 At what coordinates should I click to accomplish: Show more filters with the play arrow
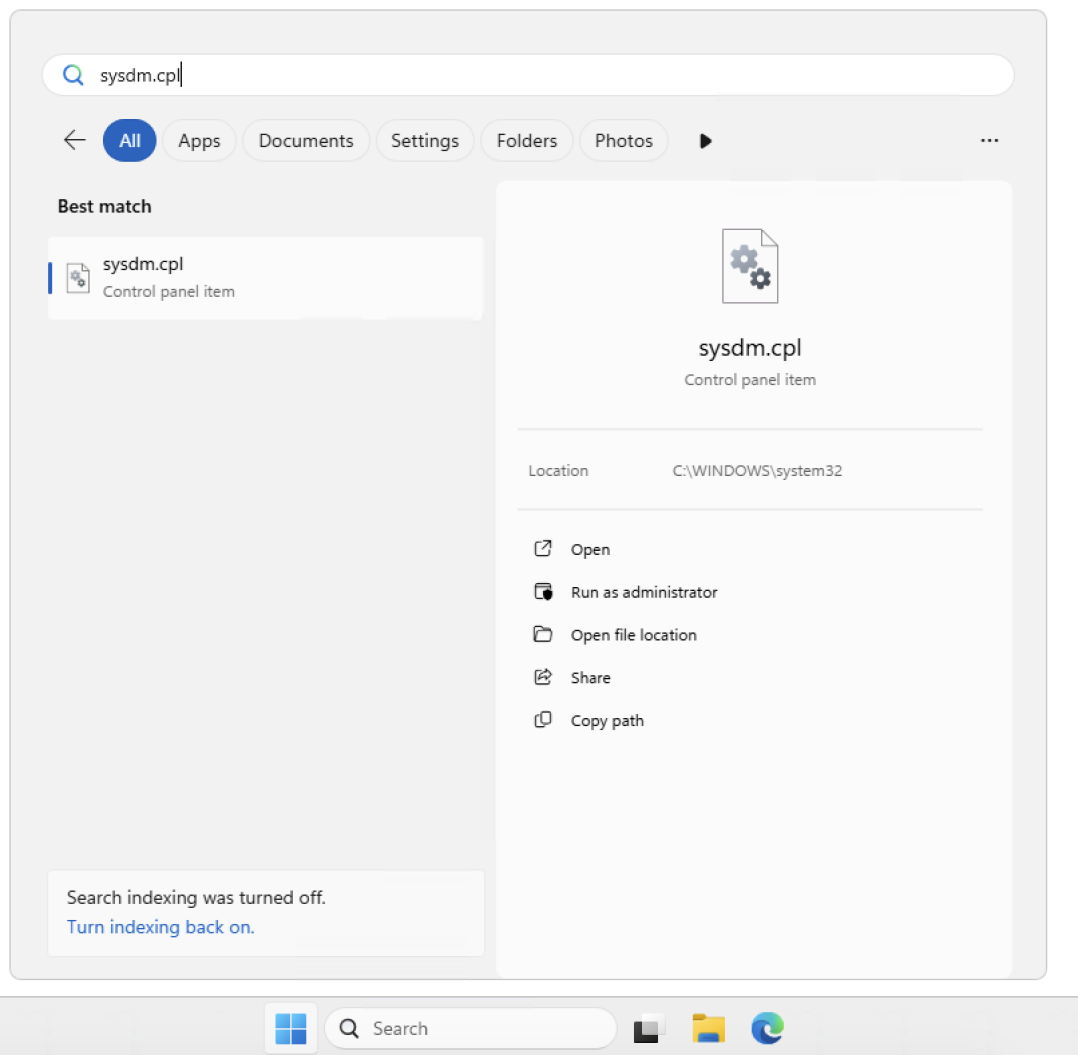pyautogui.click(x=705, y=141)
